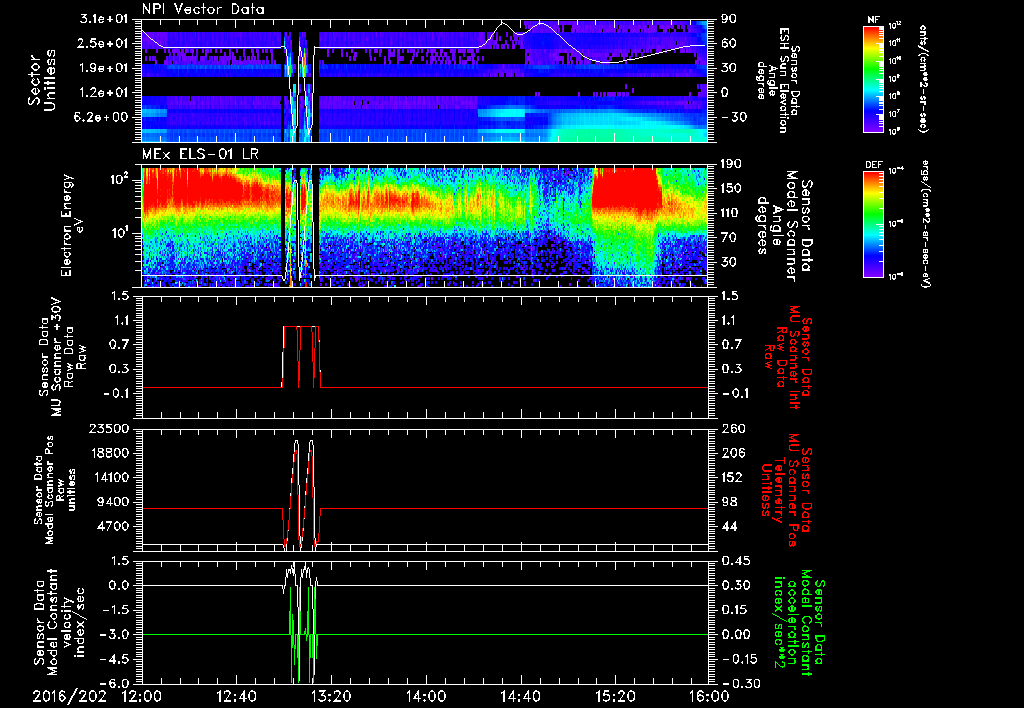Click the '152' telemetry position tick value
The width and height of the screenshot is (1024, 708).
click(x=732, y=477)
